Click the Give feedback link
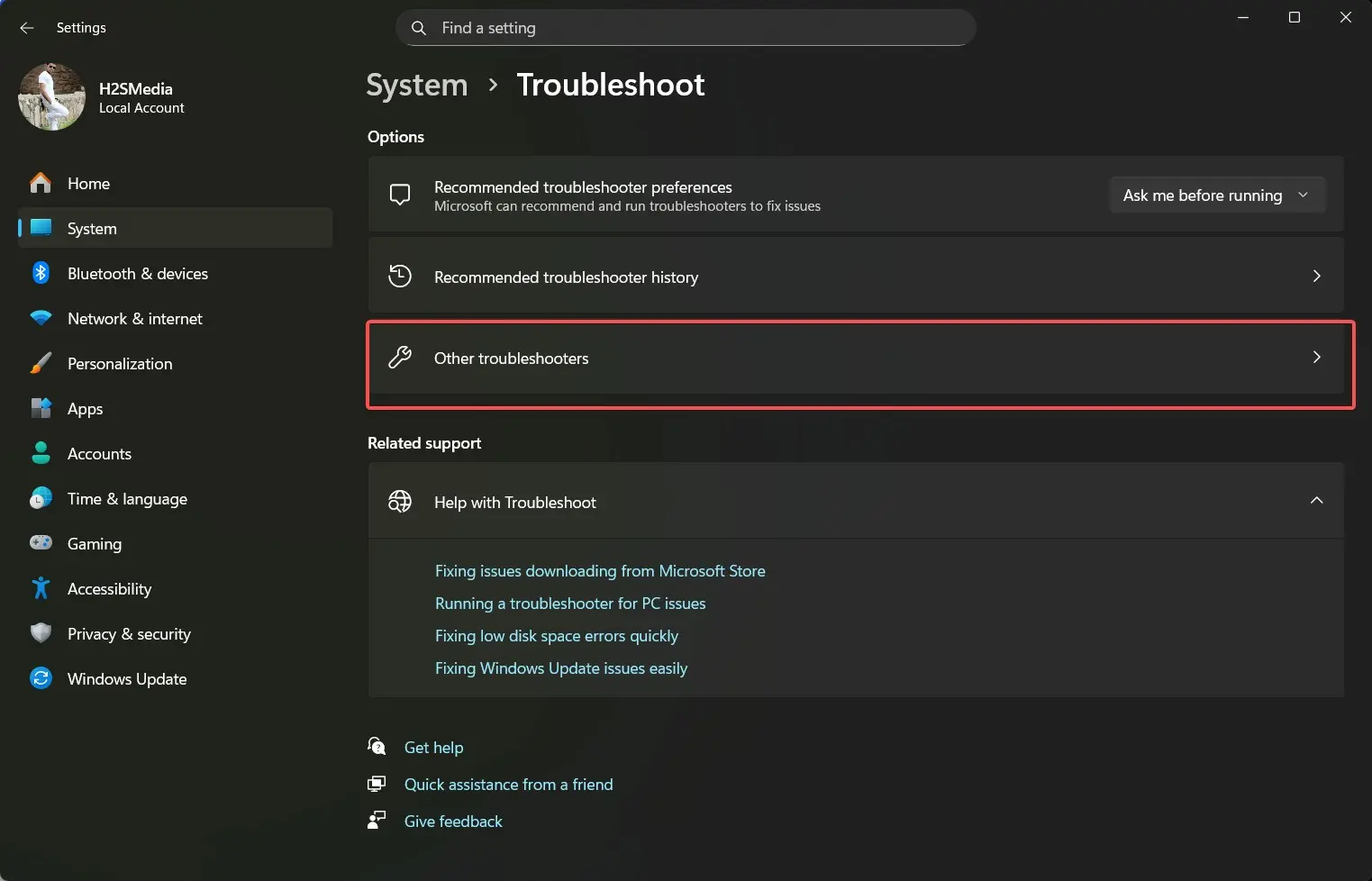The height and width of the screenshot is (881, 1372). (x=453, y=821)
